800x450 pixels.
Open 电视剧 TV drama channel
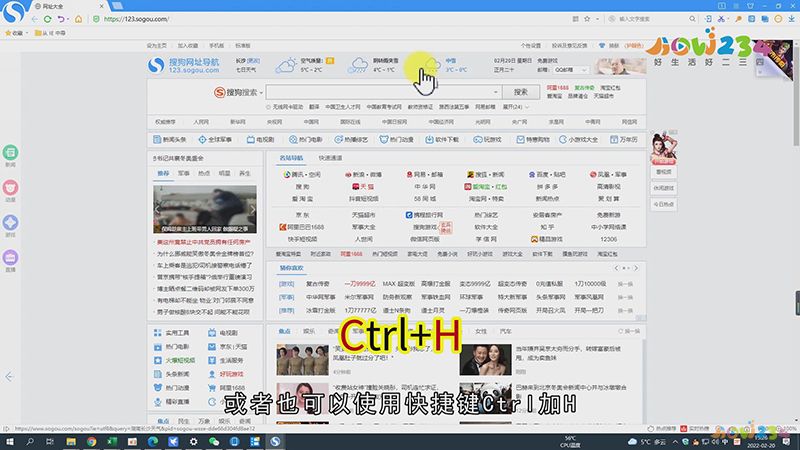[261, 139]
